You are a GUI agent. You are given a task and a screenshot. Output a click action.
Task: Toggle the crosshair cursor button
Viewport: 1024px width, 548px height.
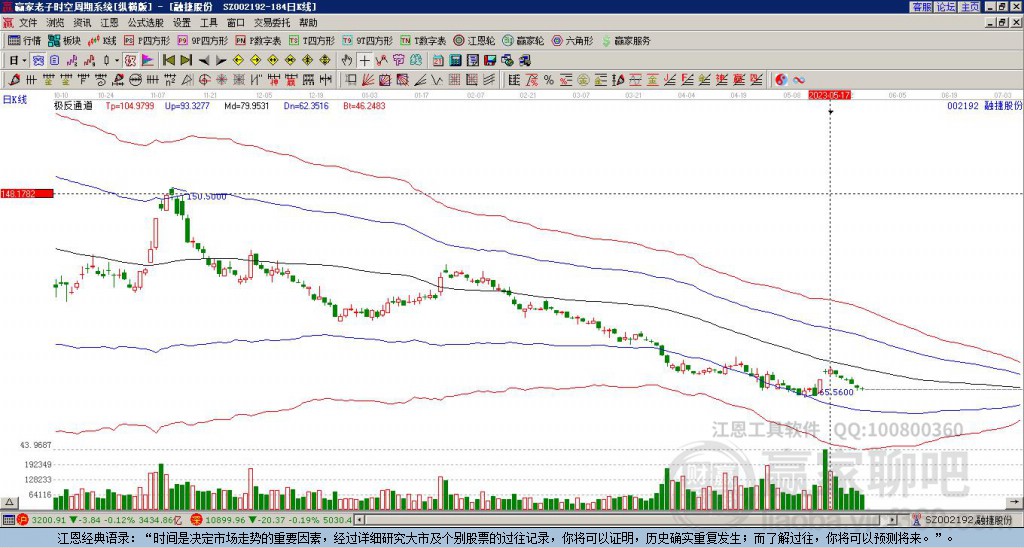(364, 61)
